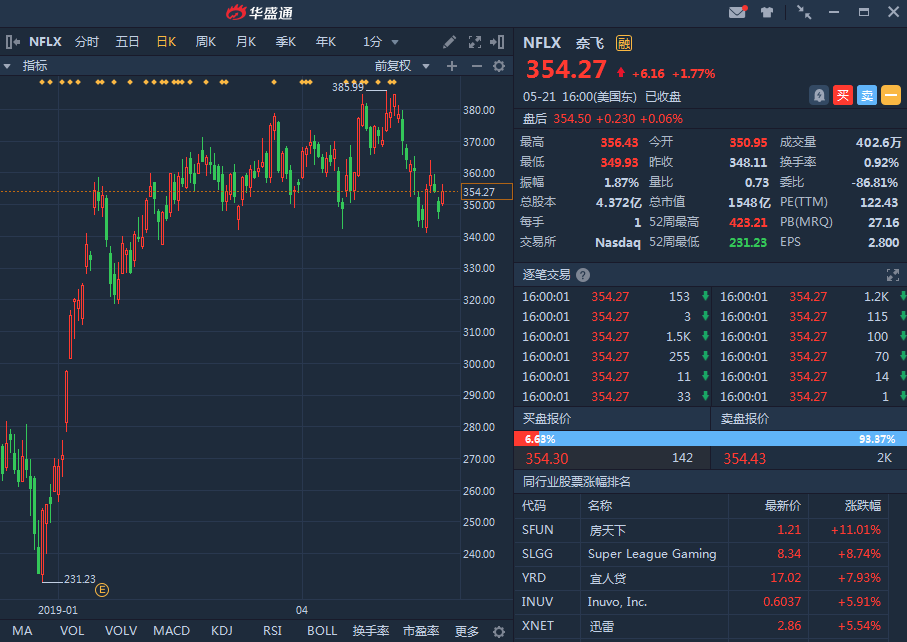Image resolution: width=907 pixels, height=642 pixels.
Task: Open the 1分 minute interval dropdown
Action: [x=381, y=42]
